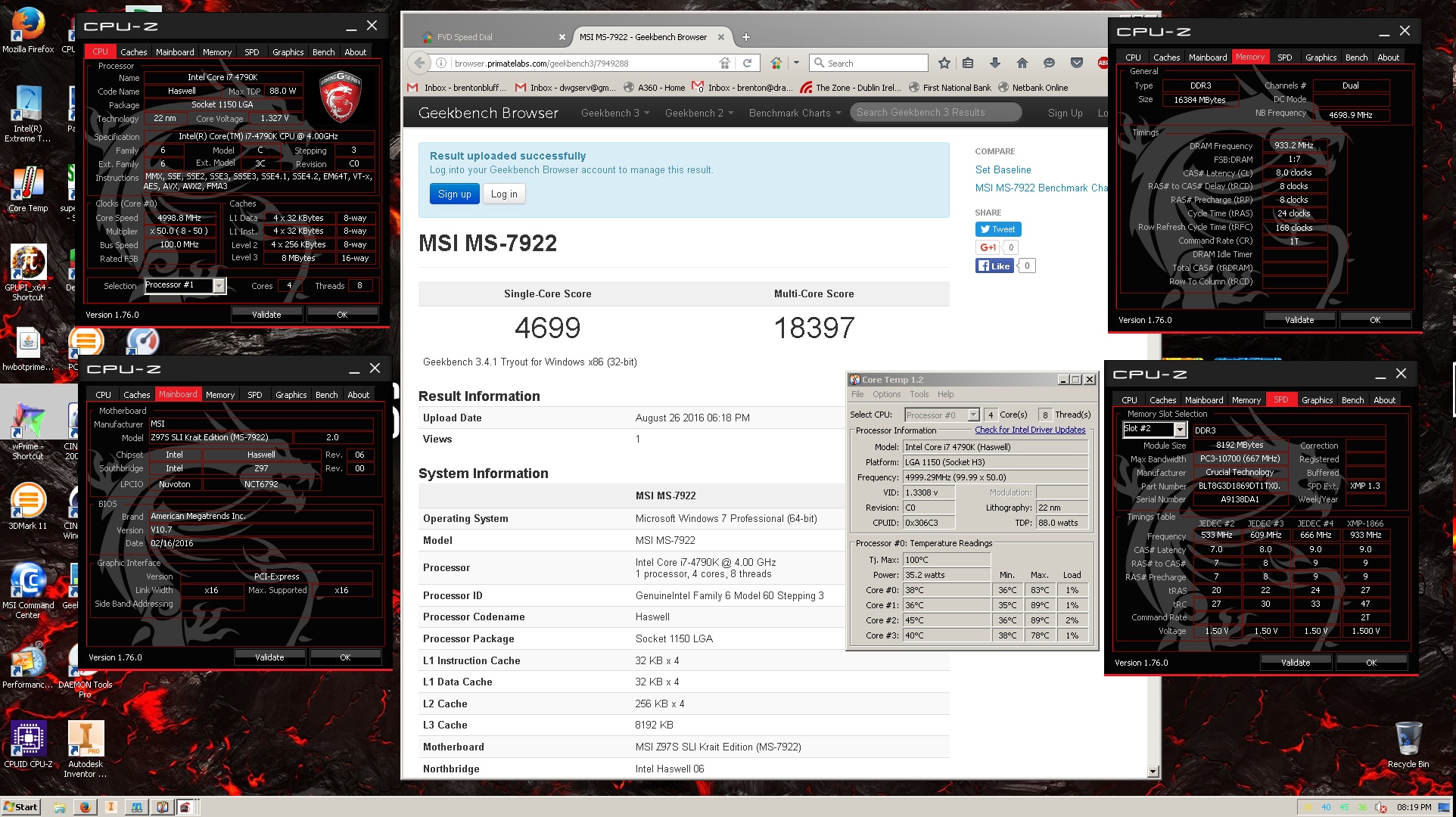Expand the Geekbench 3 dropdown menu

pos(614,113)
